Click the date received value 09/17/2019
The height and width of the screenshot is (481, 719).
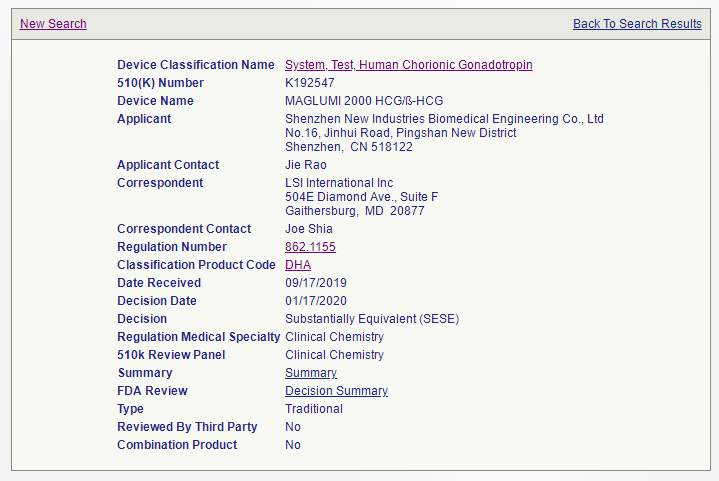315,283
